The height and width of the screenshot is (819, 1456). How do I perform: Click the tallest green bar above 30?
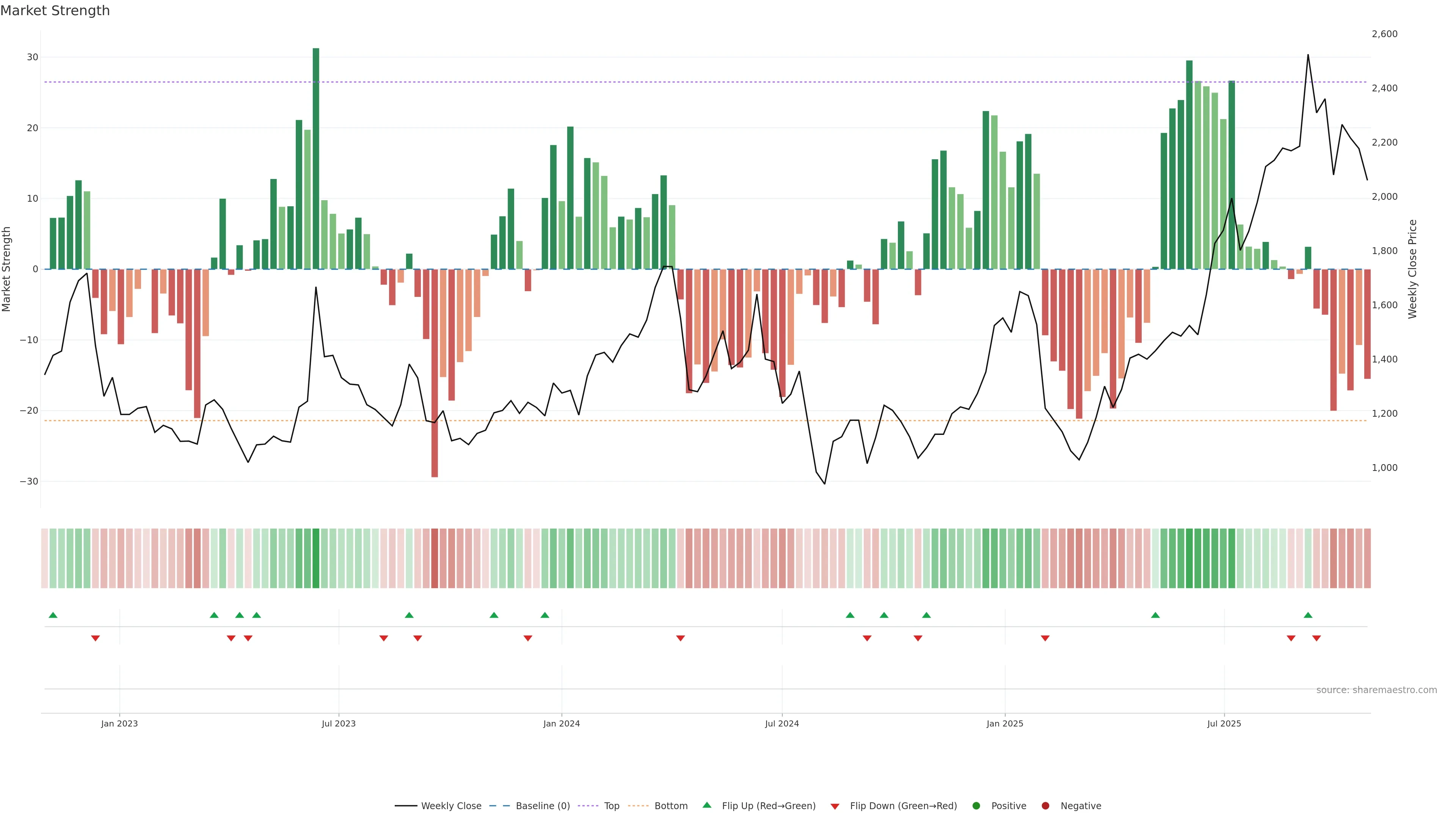(x=316, y=158)
